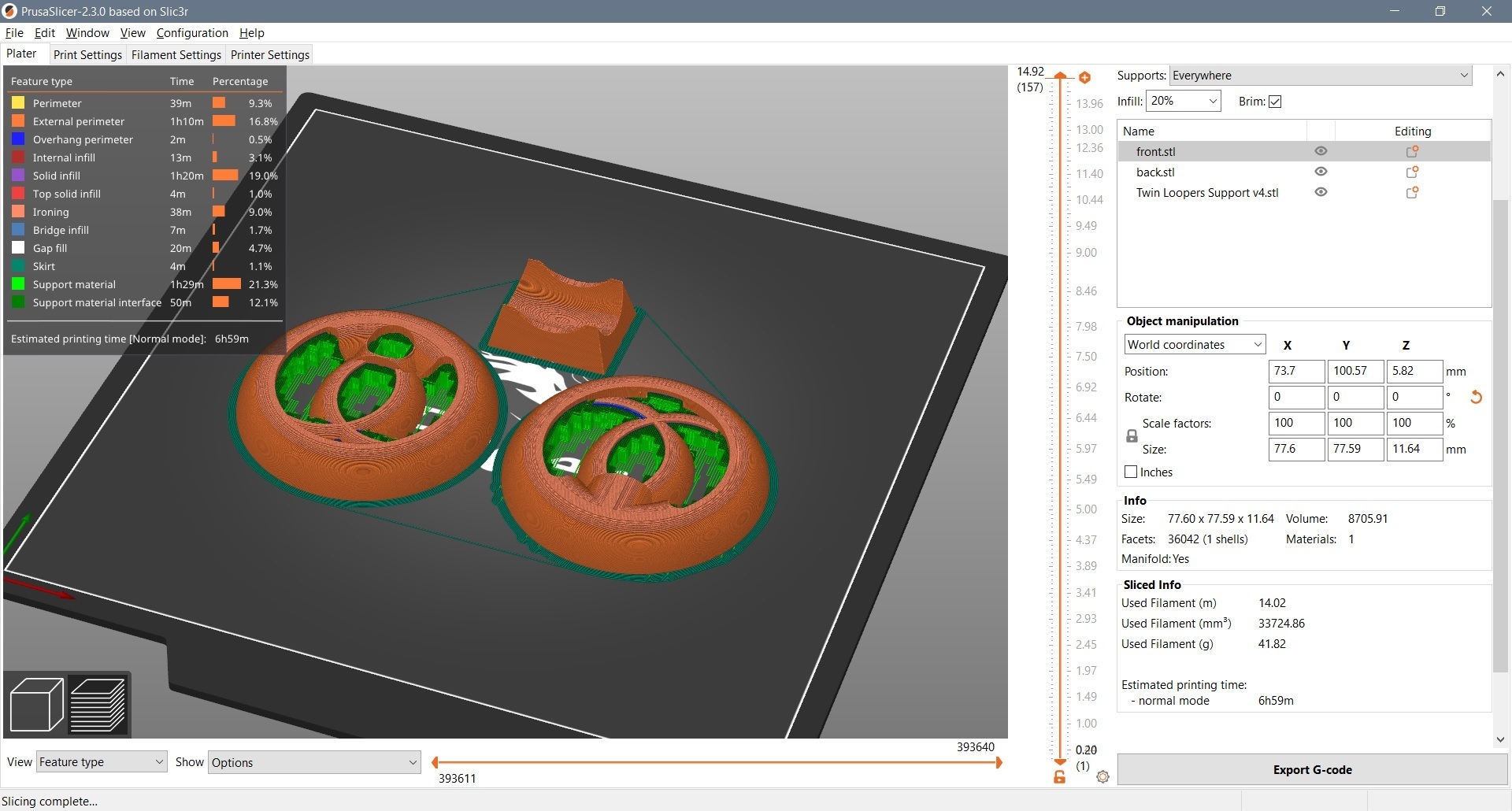
Task: Click the Position Y input field
Action: (x=1355, y=371)
